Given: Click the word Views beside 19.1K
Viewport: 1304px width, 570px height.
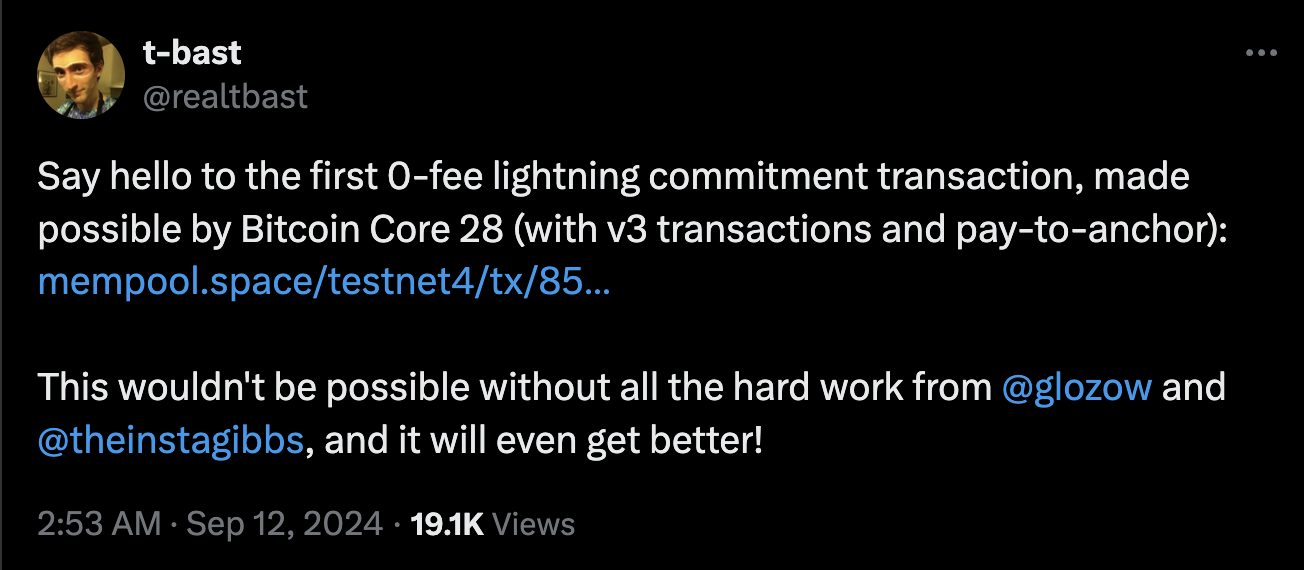Looking at the screenshot, I should [535, 524].
